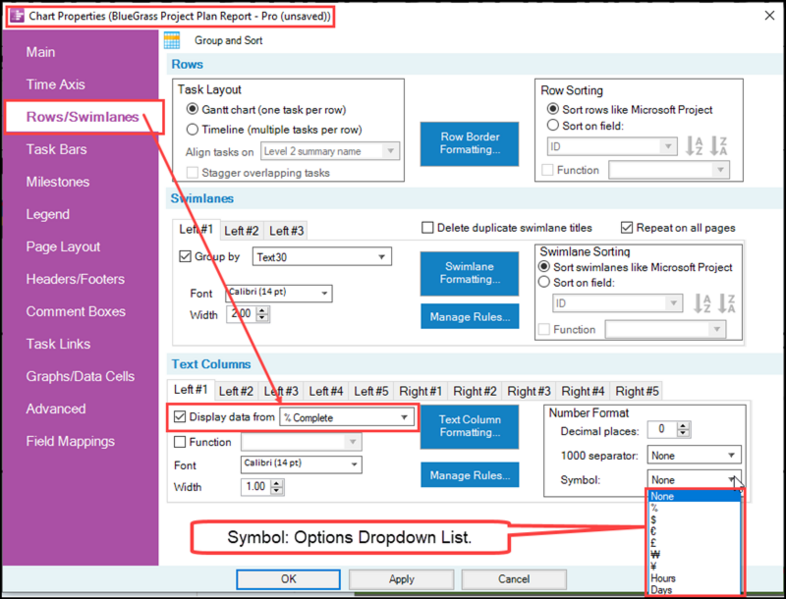The image size is (786, 599).
Task: Toggle Delete duplicate swimlane titles checkbox
Action: pos(428,228)
